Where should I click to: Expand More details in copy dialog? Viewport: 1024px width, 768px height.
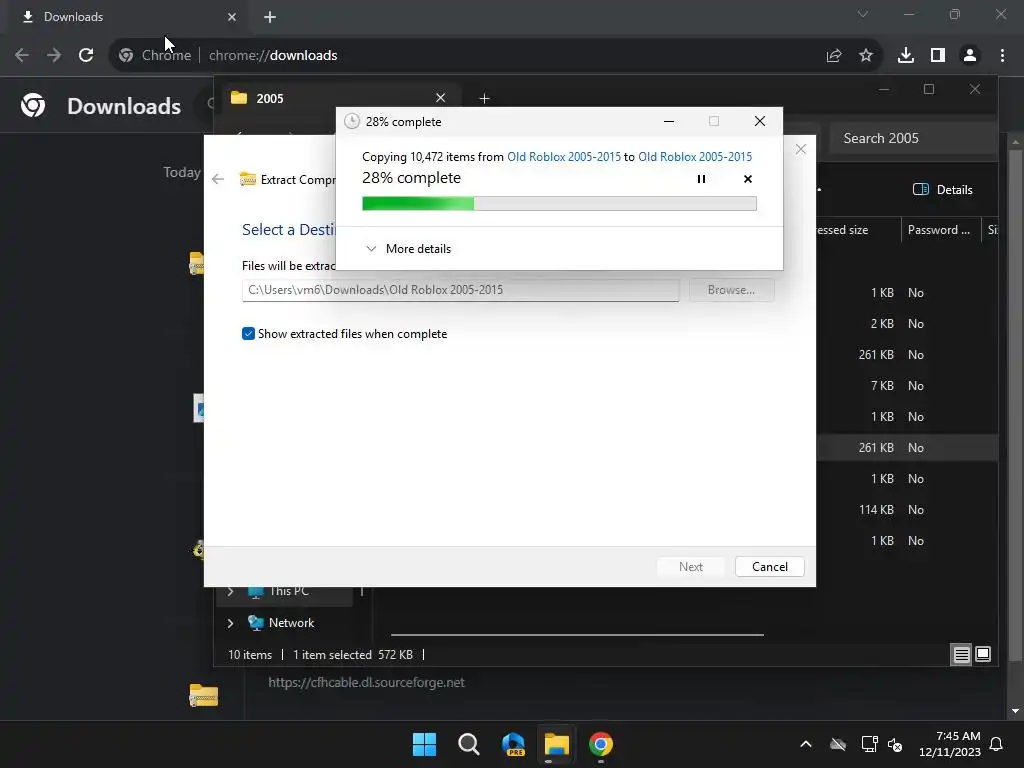tap(408, 249)
